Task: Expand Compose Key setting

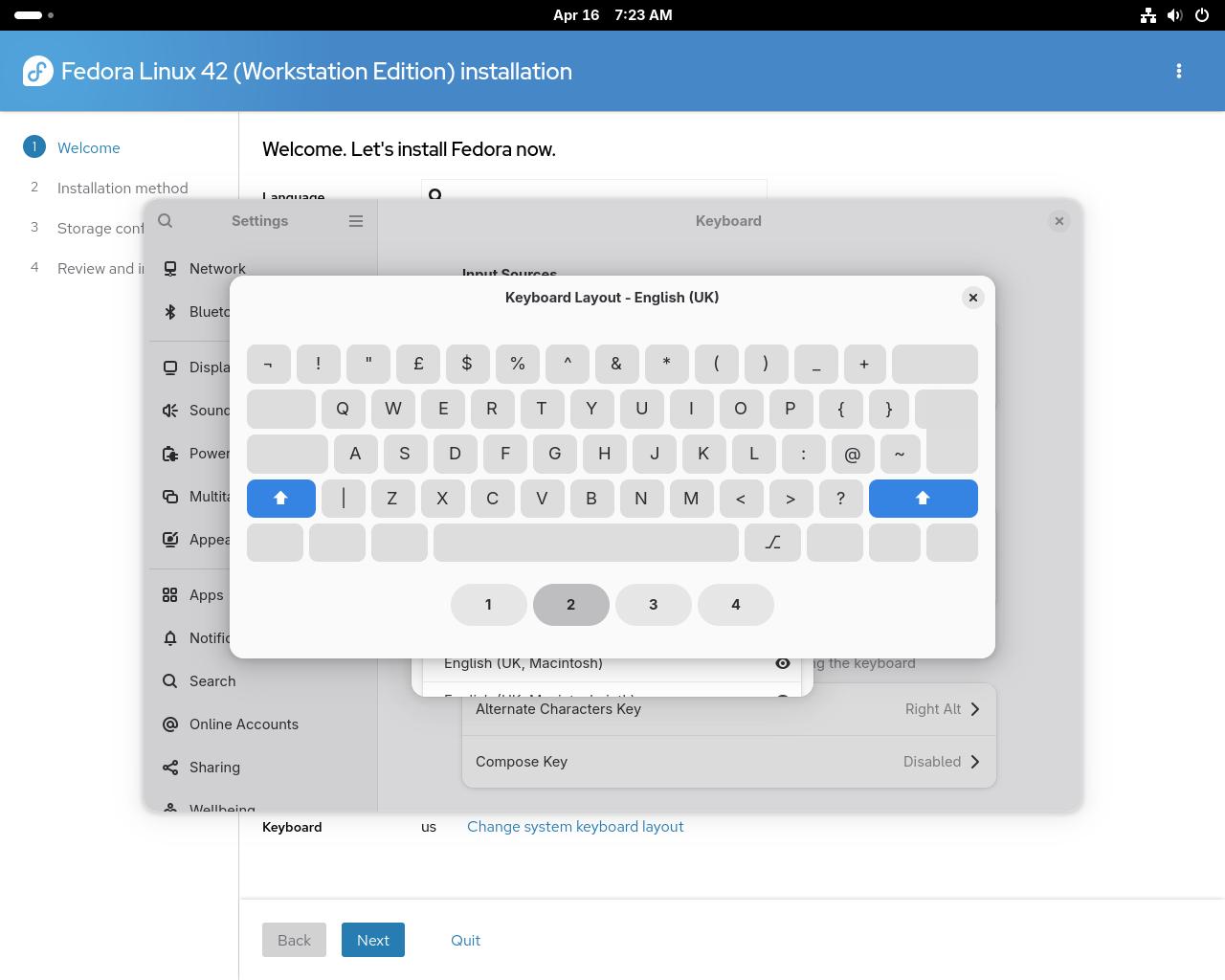Action: click(729, 762)
